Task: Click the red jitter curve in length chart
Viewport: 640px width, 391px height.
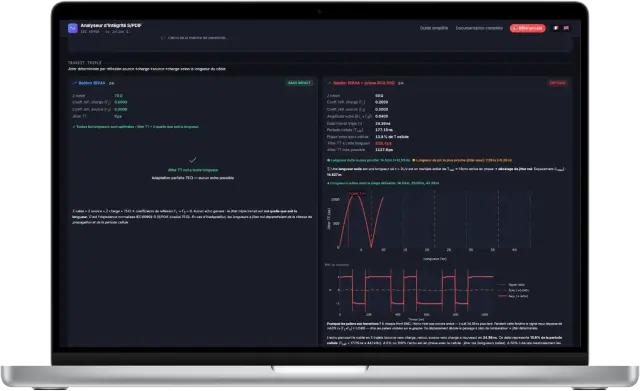Action: (361, 220)
